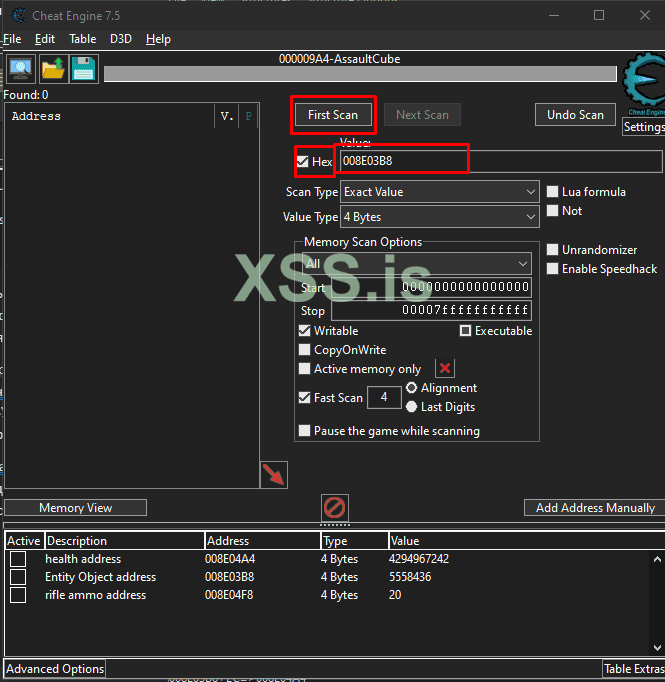Open the process list computer icon
665x682 pixels.
[x=20, y=69]
